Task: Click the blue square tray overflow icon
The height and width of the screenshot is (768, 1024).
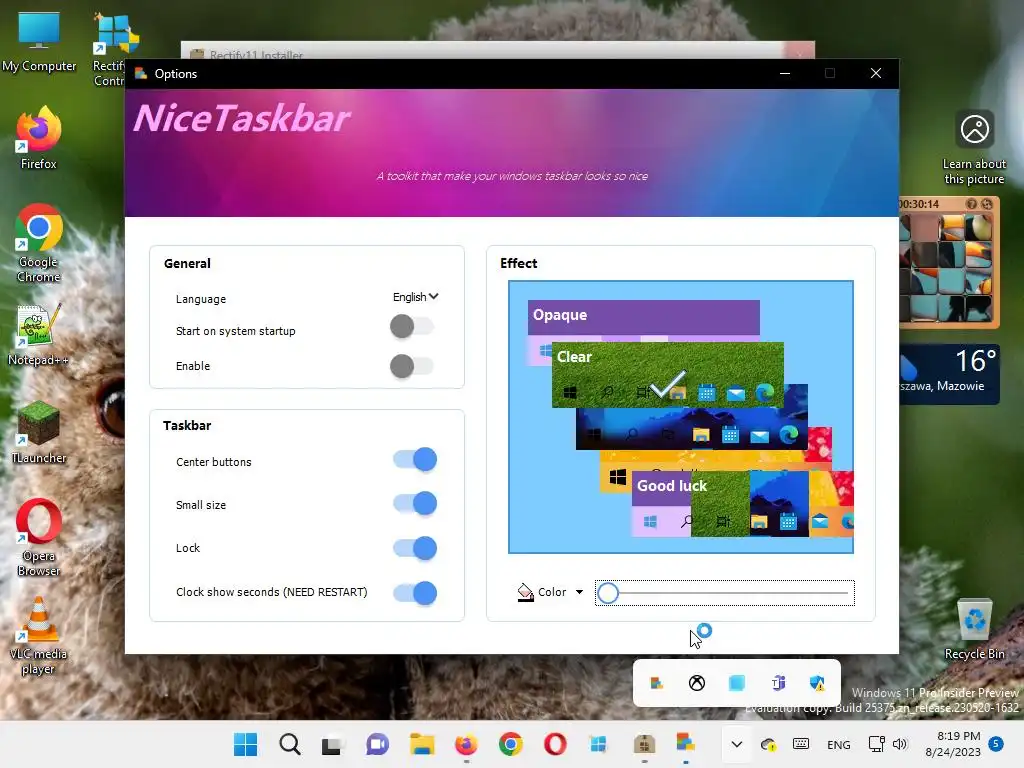Action: click(737, 683)
